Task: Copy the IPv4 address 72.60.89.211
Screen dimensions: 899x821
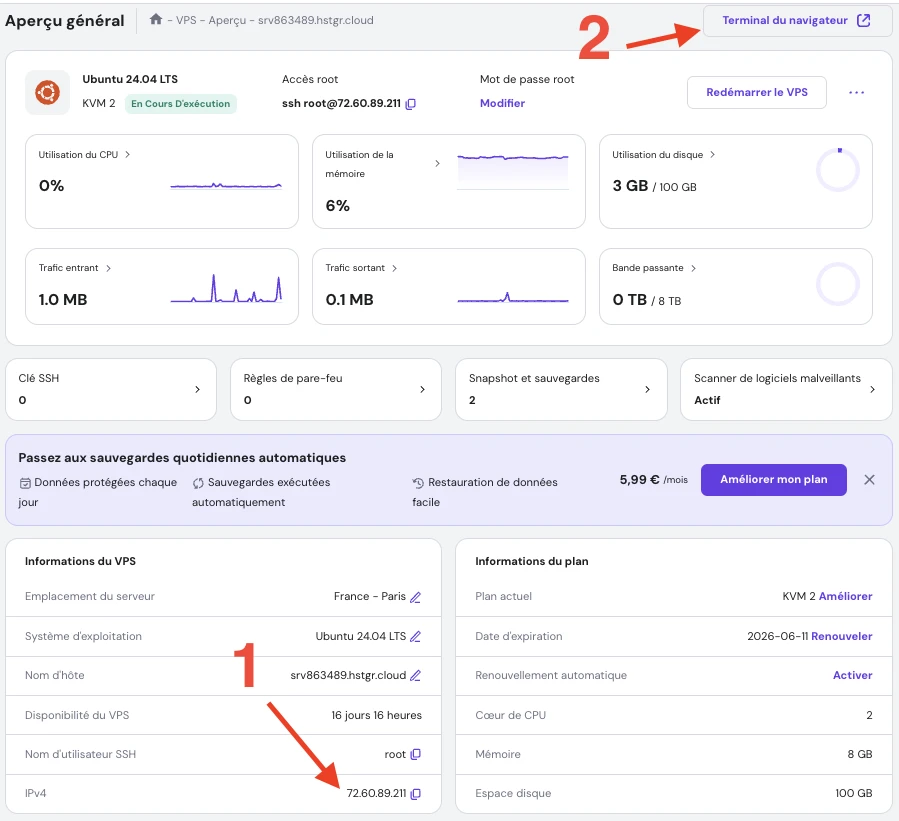Action: (416, 794)
